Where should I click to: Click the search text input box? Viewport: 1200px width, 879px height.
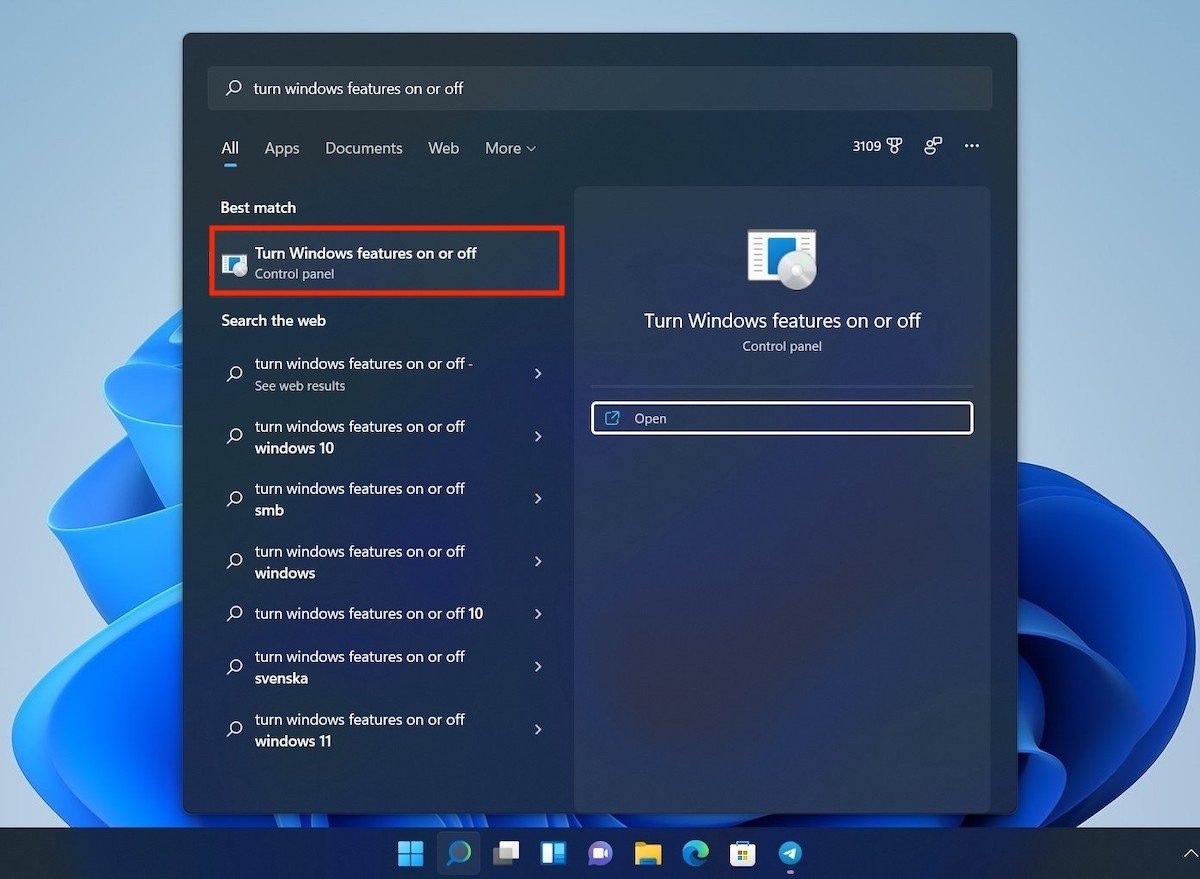[600, 88]
